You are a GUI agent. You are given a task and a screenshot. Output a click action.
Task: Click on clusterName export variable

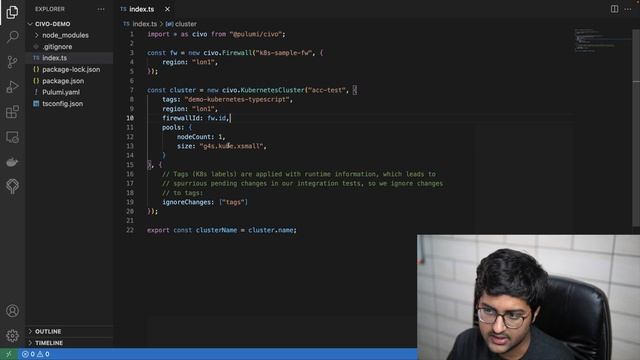point(216,230)
